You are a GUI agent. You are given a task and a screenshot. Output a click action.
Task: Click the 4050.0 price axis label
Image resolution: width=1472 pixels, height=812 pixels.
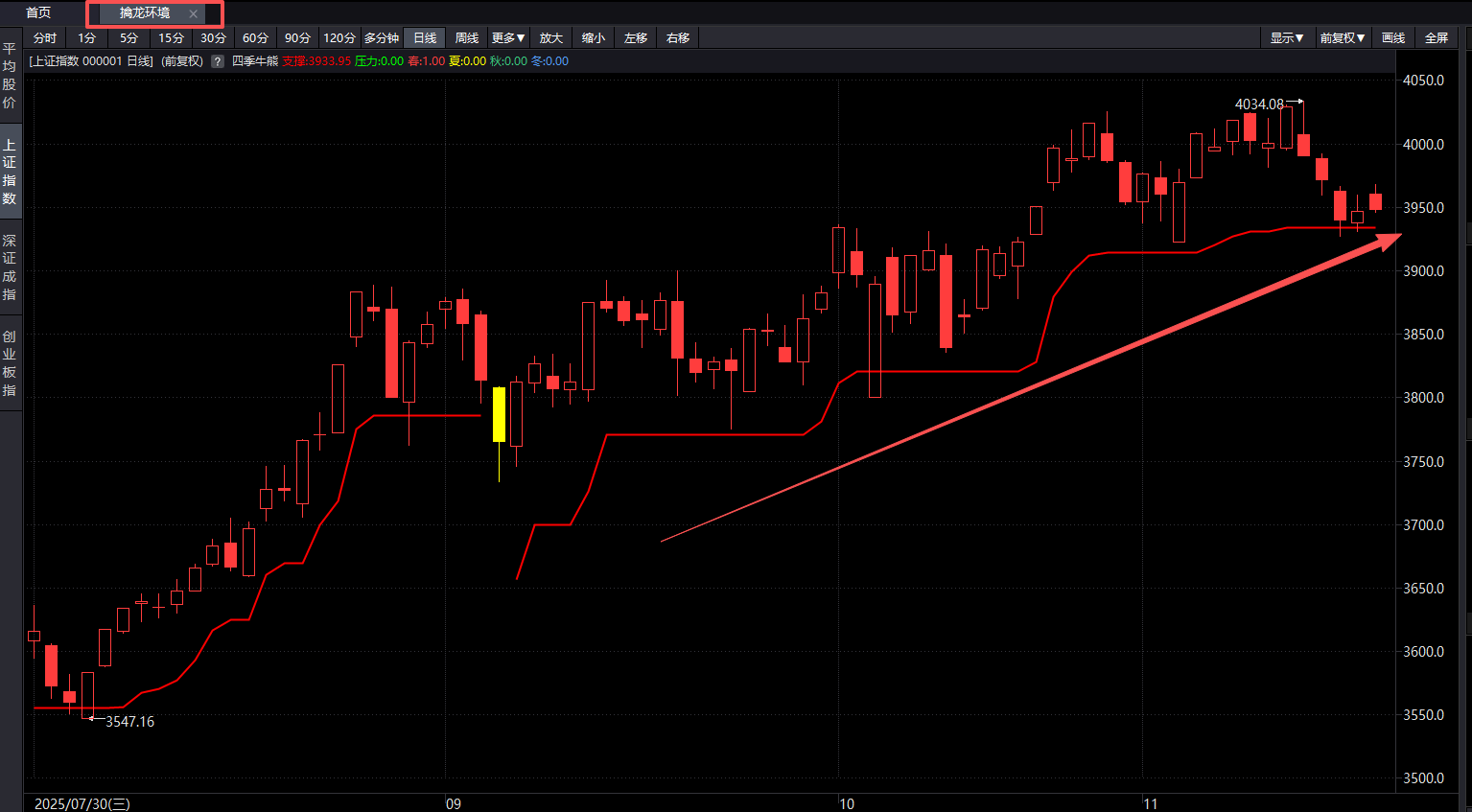[x=1424, y=81]
